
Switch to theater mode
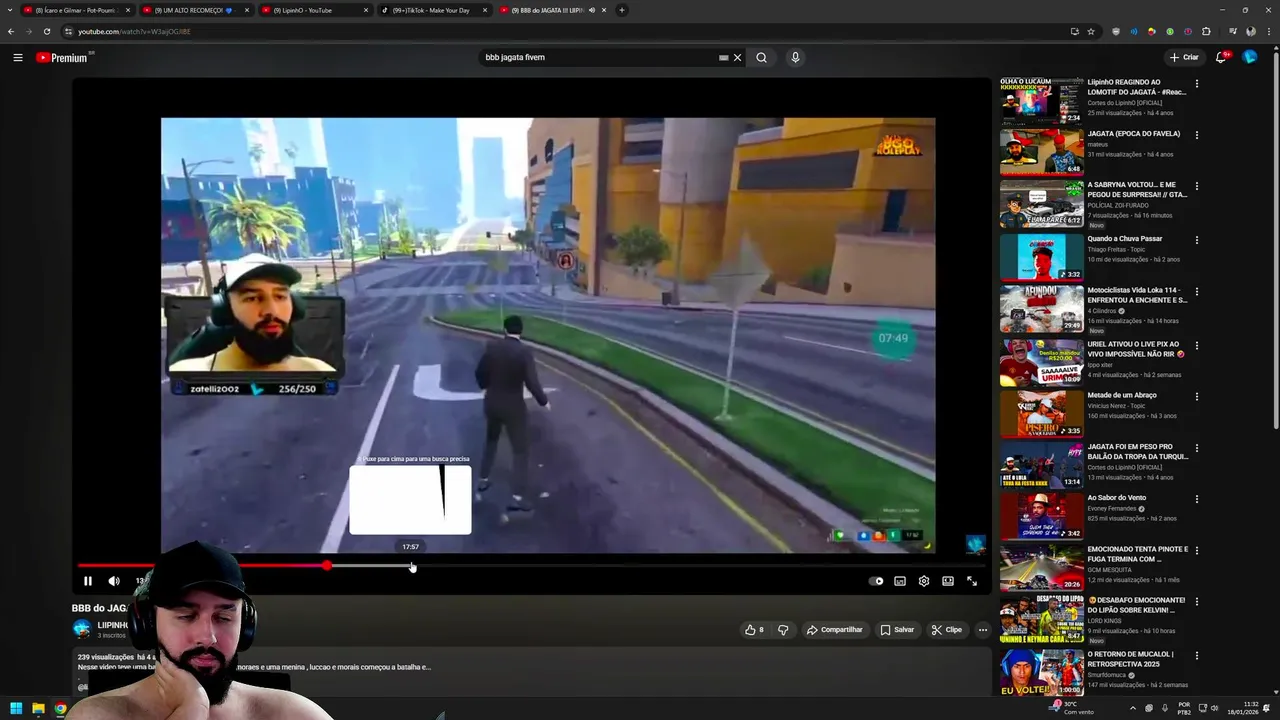click(x=948, y=581)
